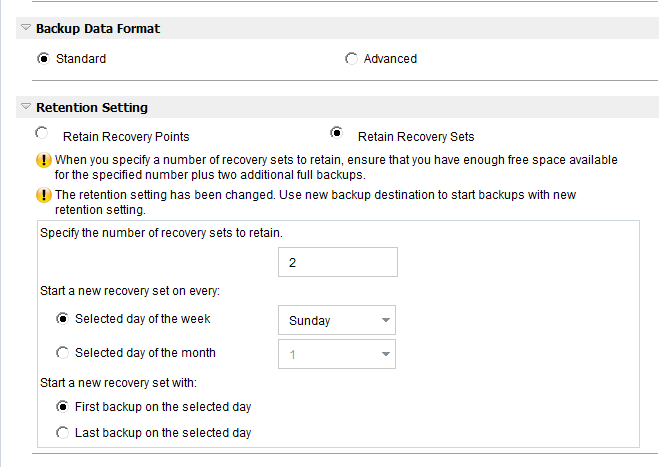Open the day-of-month dropdown showing 1
Image resolution: width=672 pixels, height=467 pixels.
pos(337,354)
